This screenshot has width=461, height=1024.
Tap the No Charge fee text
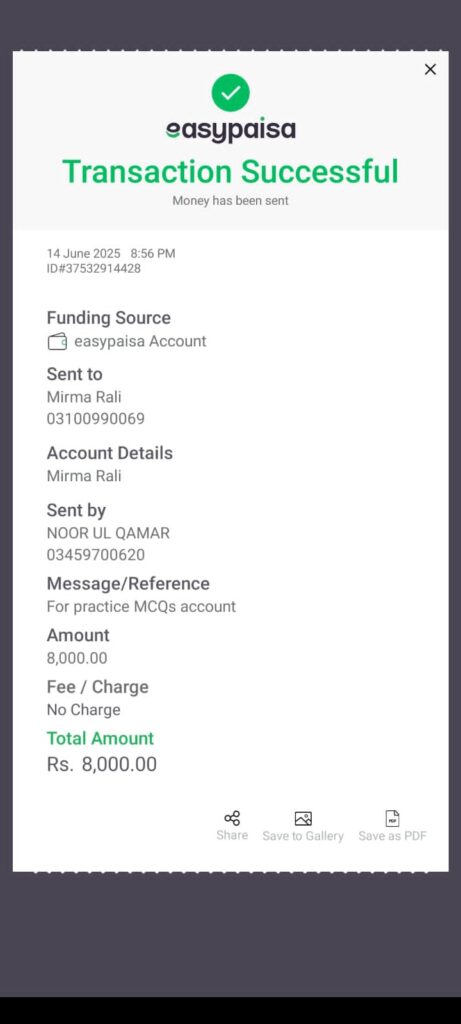84,710
